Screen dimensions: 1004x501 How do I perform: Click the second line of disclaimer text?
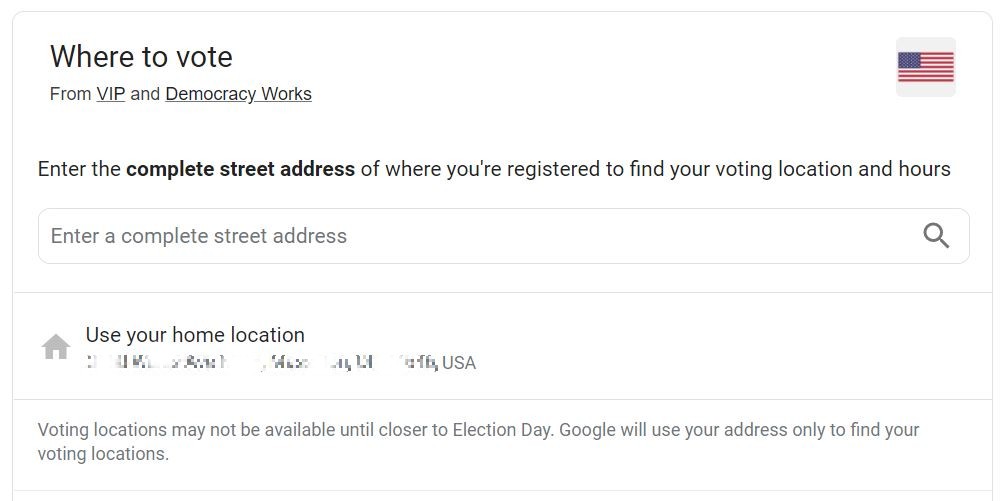click(x=103, y=454)
